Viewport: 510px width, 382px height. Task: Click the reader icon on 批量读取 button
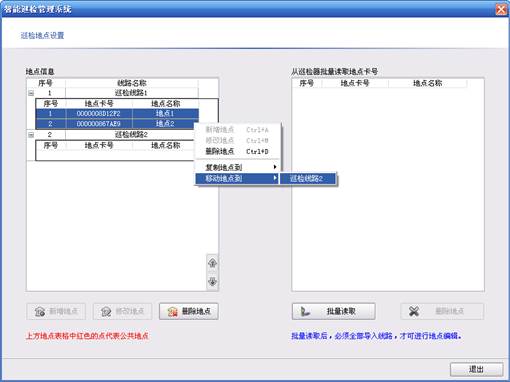[305, 312]
